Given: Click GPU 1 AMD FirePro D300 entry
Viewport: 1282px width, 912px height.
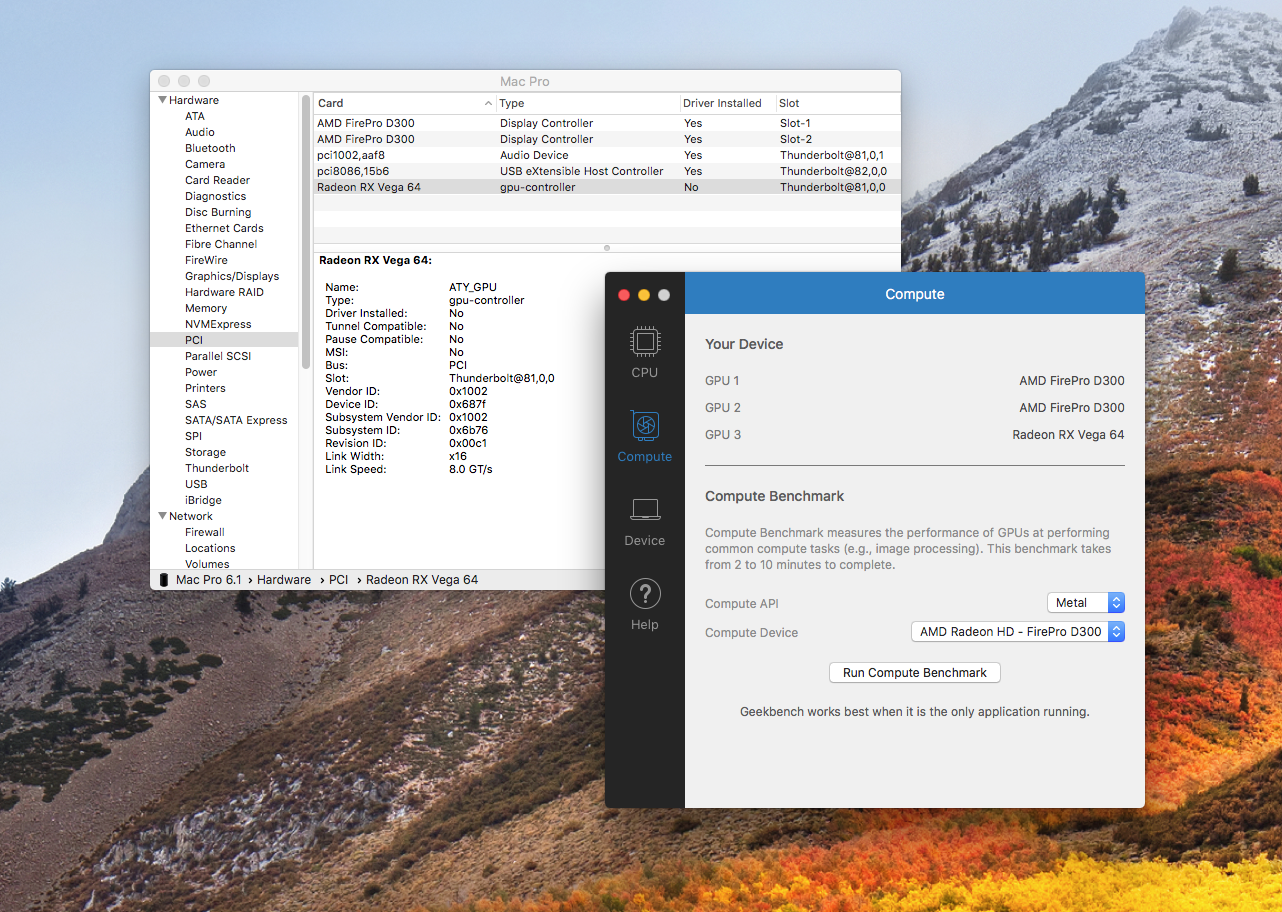Looking at the screenshot, I should [915, 381].
